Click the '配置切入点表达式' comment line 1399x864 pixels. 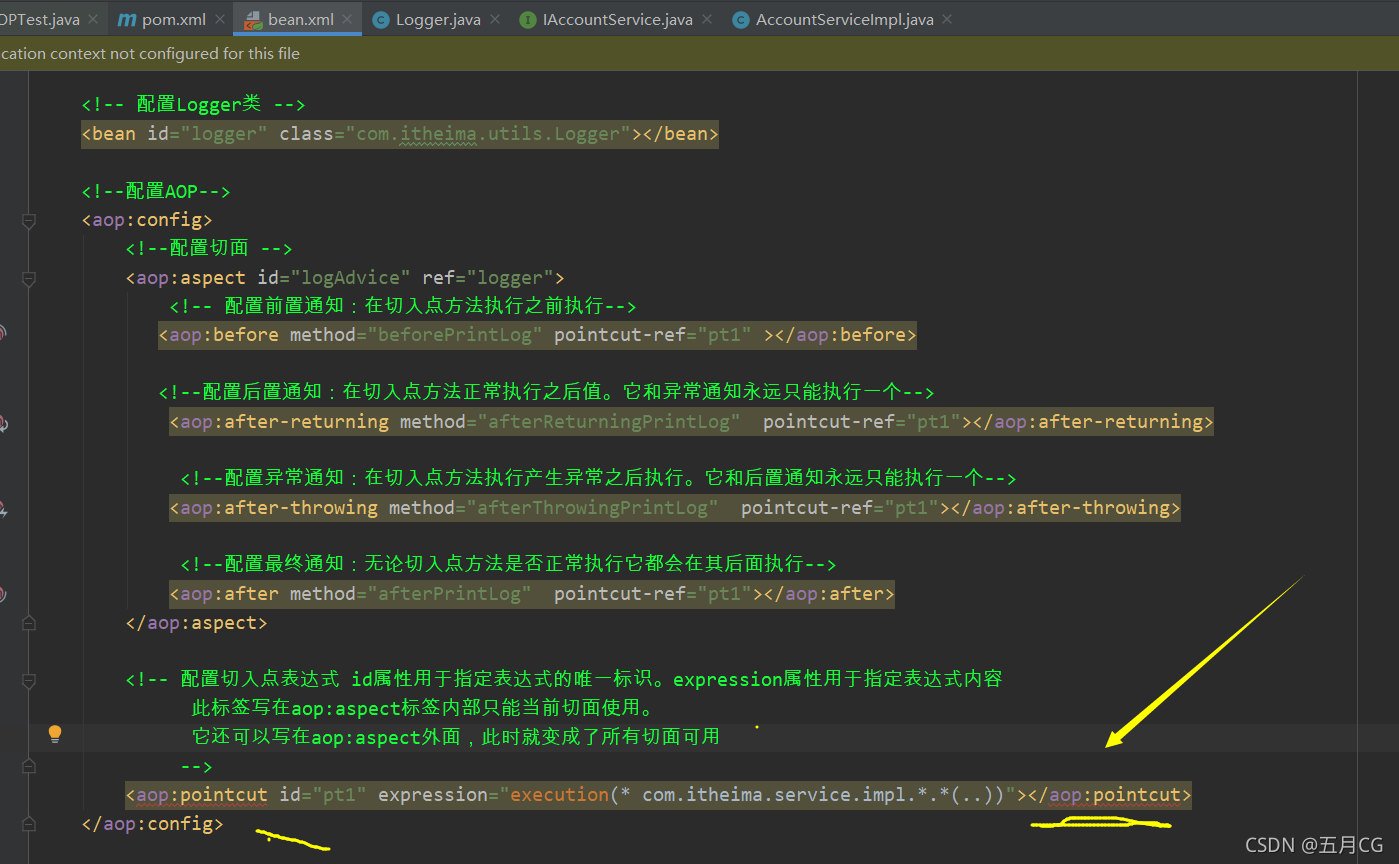coord(564,680)
